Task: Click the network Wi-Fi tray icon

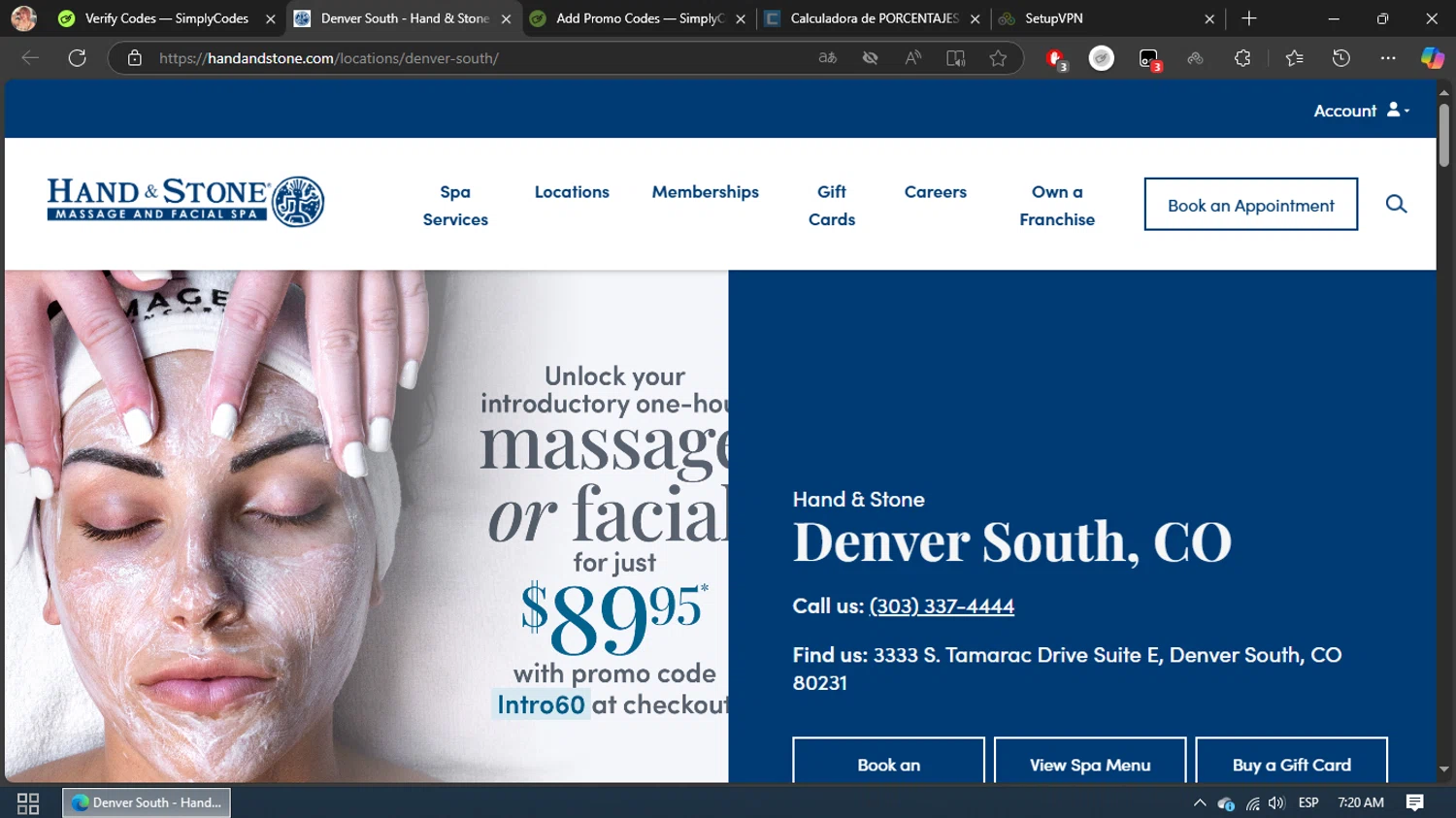Action: pos(1253,803)
